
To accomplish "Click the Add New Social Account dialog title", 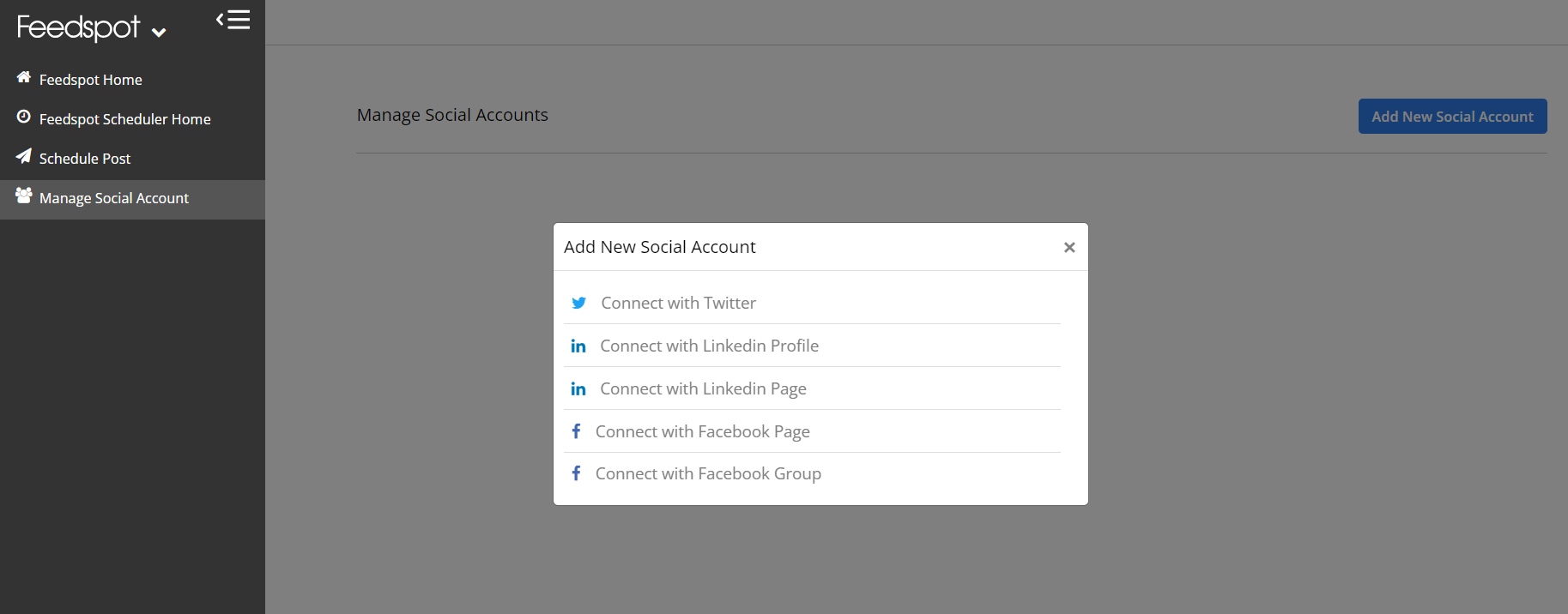I will 660,247.
